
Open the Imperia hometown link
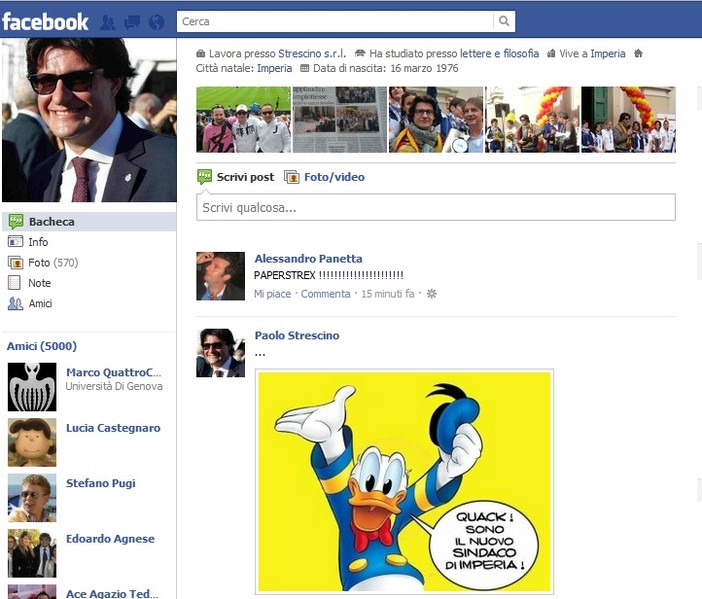(274, 68)
